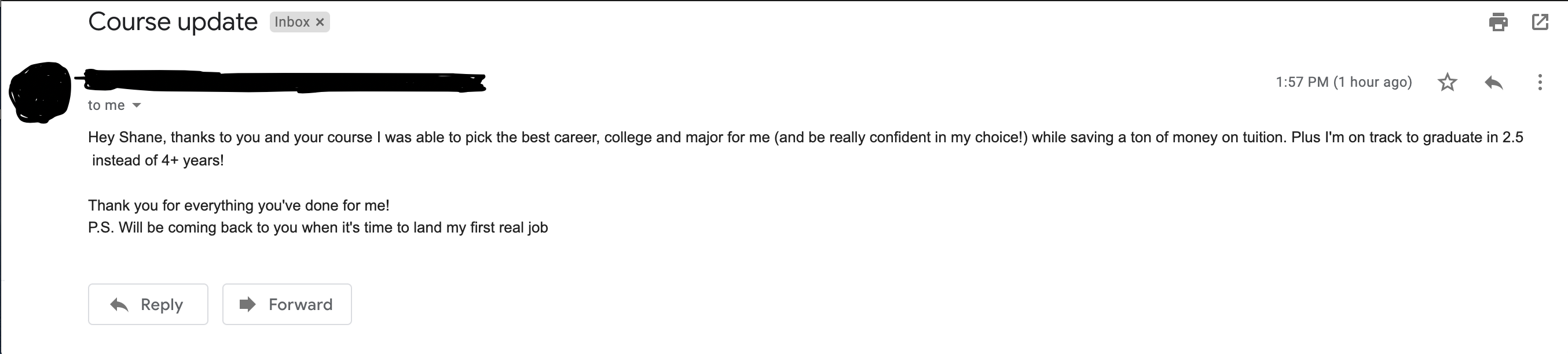The width and height of the screenshot is (1568, 354).
Task: Click the "Thank you for everything" line
Action: pyautogui.click(x=239, y=205)
